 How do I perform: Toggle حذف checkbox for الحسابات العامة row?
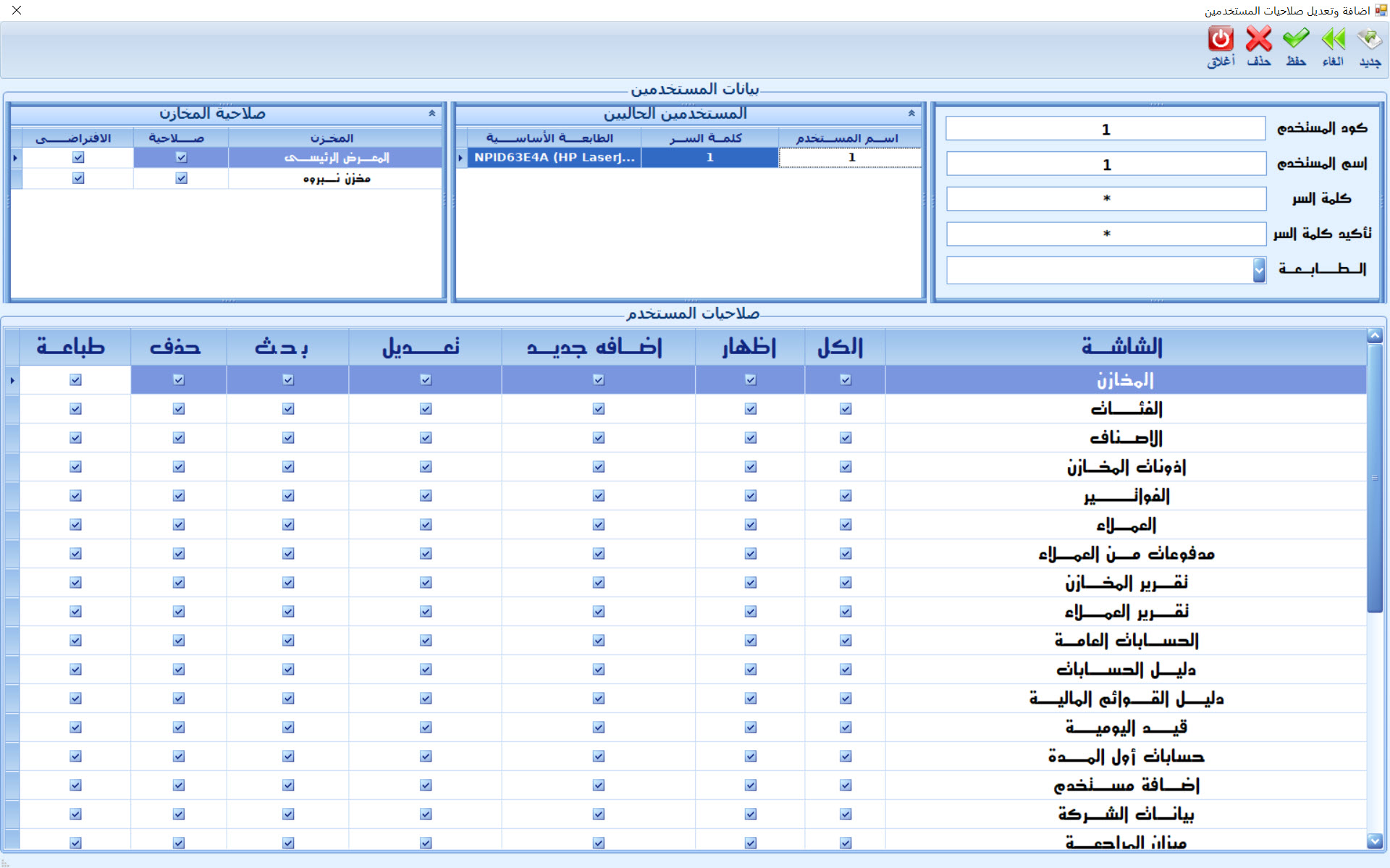[178, 641]
